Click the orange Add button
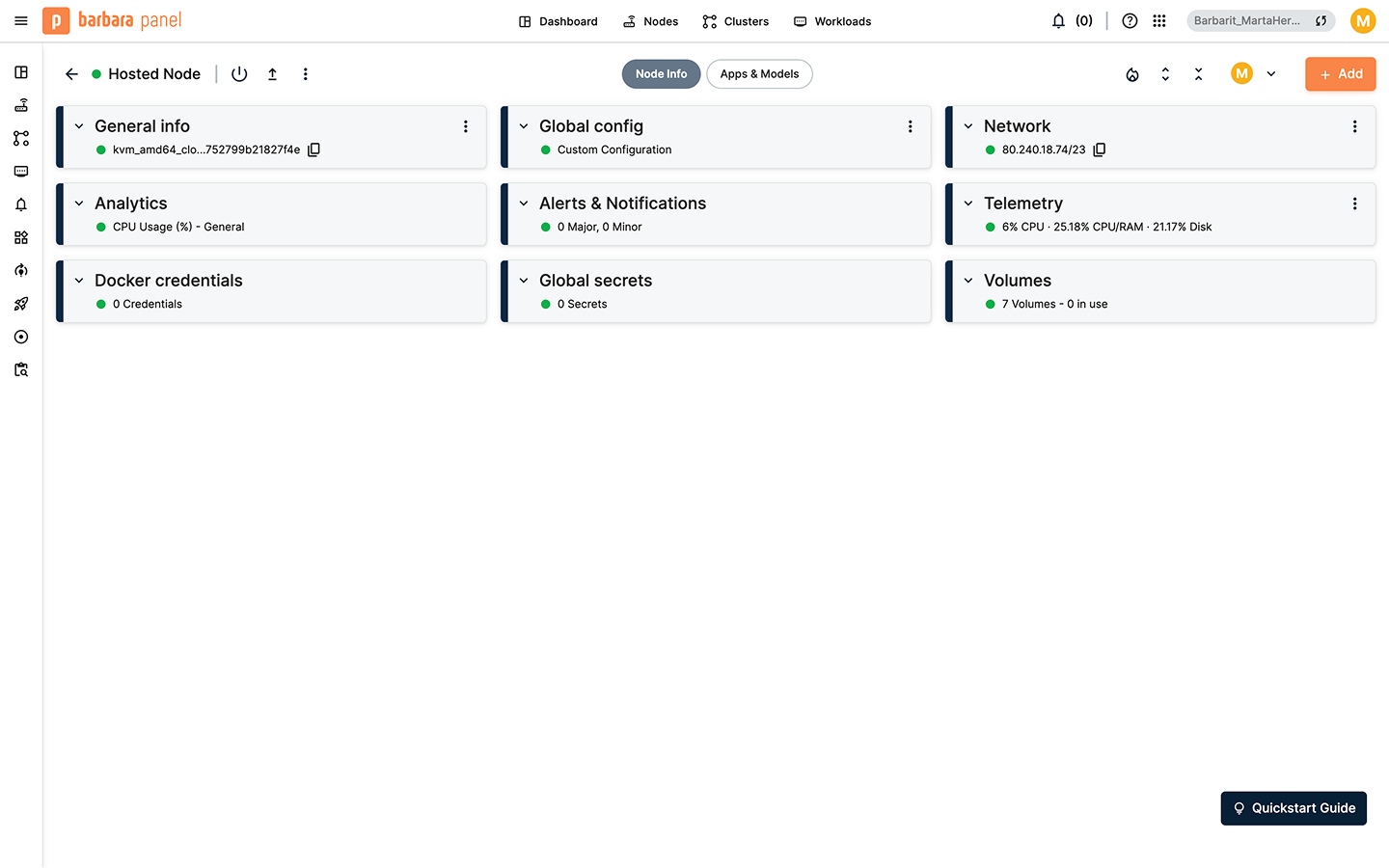This screenshot has width=1389, height=868. pyautogui.click(x=1340, y=74)
